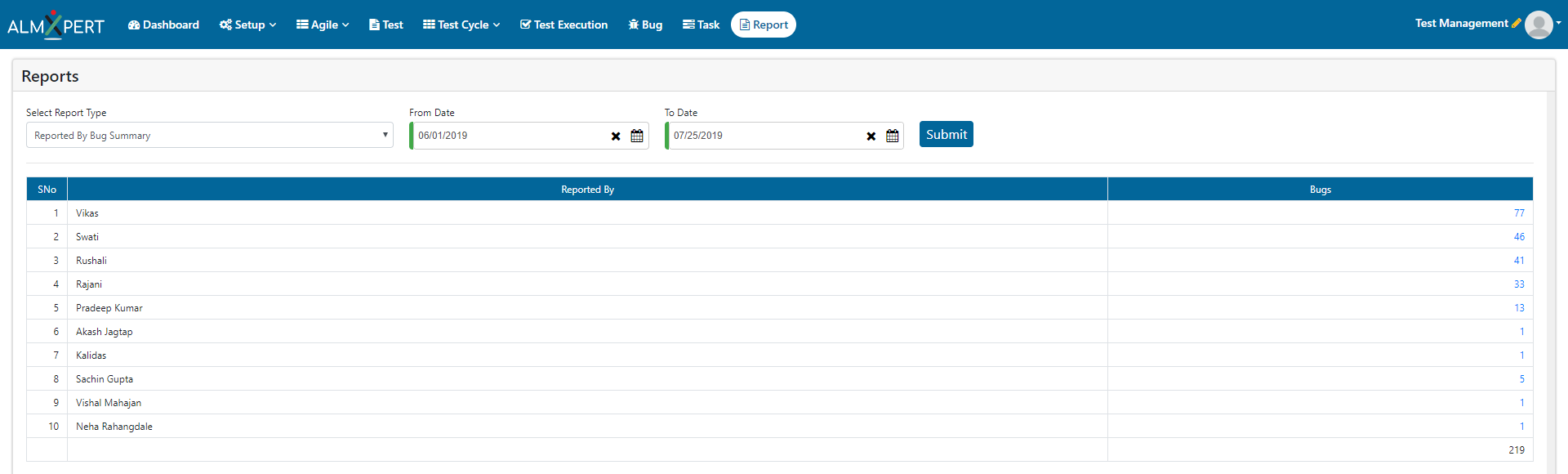Expand the Test Cycle menu
Screen dimensions: 1568x474
pyautogui.click(x=461, y=25)
